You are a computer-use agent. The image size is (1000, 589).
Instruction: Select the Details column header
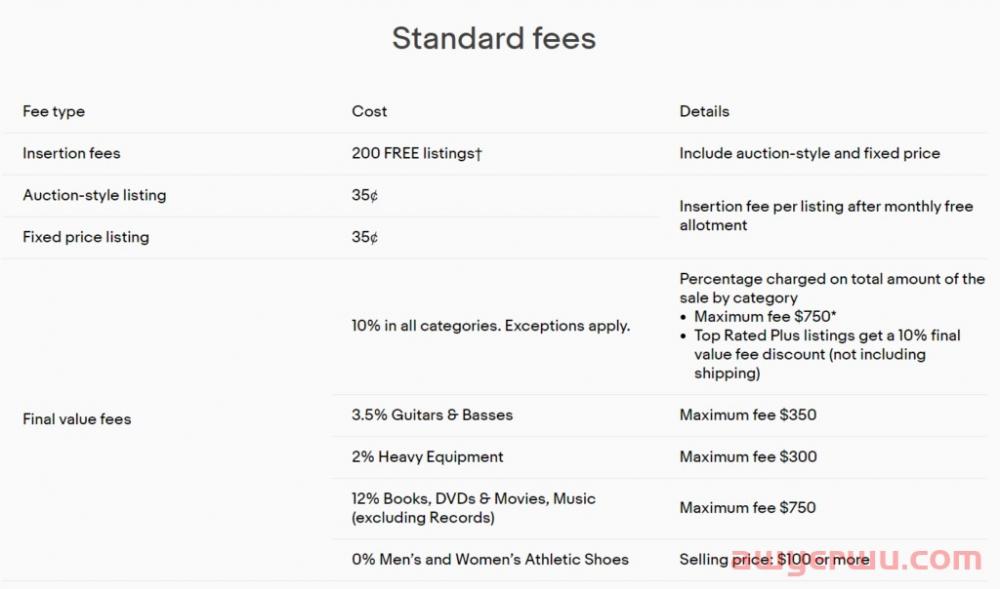point(704,111)
